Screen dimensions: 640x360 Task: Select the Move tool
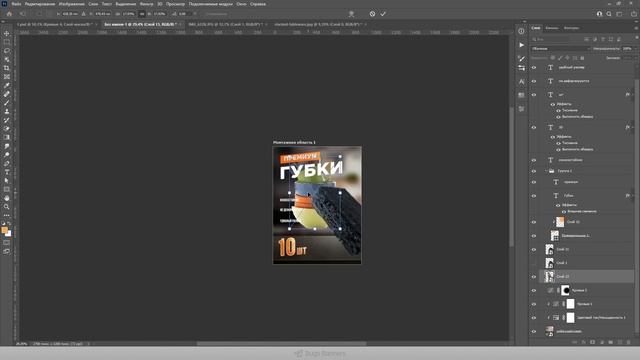[x=7, y=33]
